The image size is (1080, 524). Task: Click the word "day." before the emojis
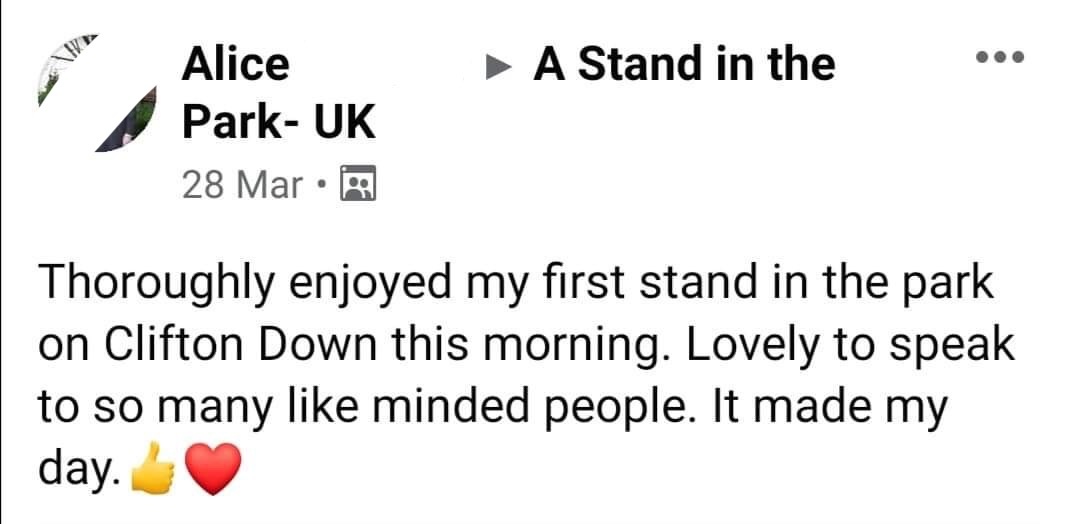pyautogui.click(x=83, y=467)
